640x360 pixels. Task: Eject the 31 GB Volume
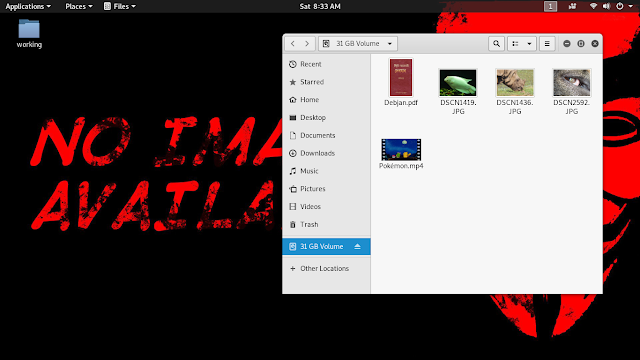pyautogui.click(x=358, y=247)
